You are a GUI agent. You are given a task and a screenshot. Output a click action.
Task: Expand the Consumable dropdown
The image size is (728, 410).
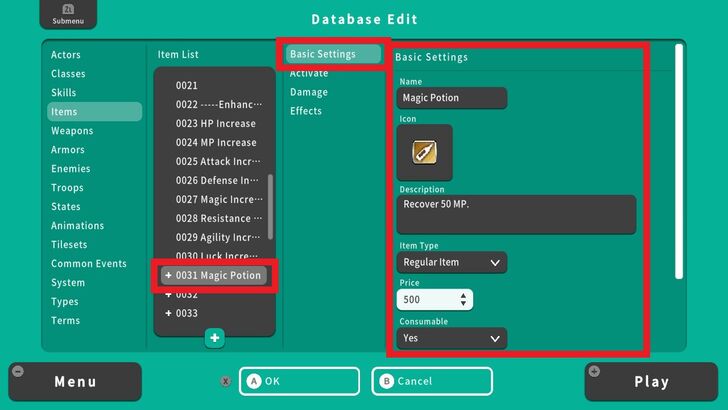click(451, 339)
